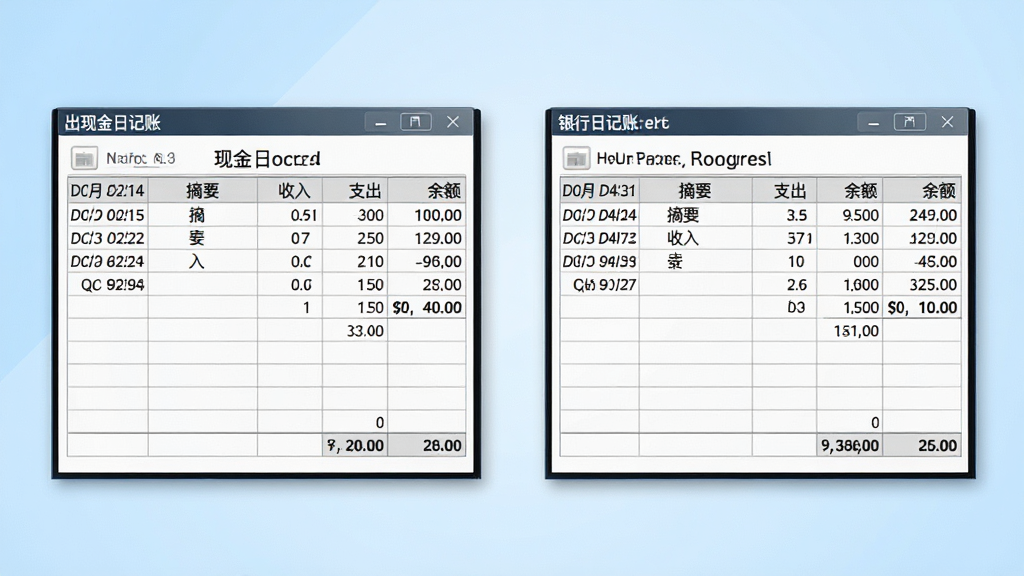Select the '9.500' cell in 银行日记账

pyautogui.click(x=850, y=215)
